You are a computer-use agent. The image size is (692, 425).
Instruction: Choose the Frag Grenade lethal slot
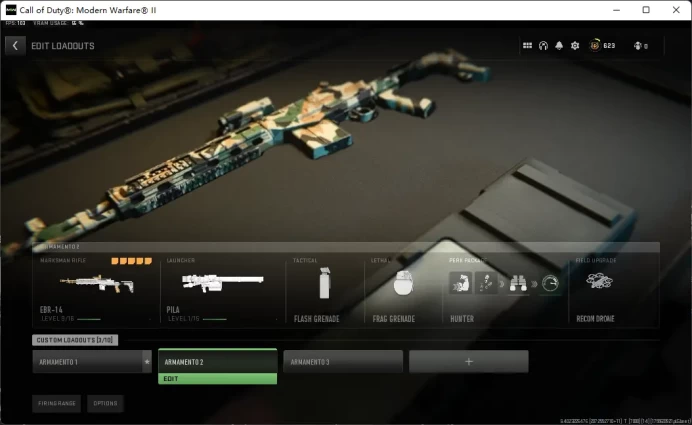pyautogui.click(x=403, y=290)
